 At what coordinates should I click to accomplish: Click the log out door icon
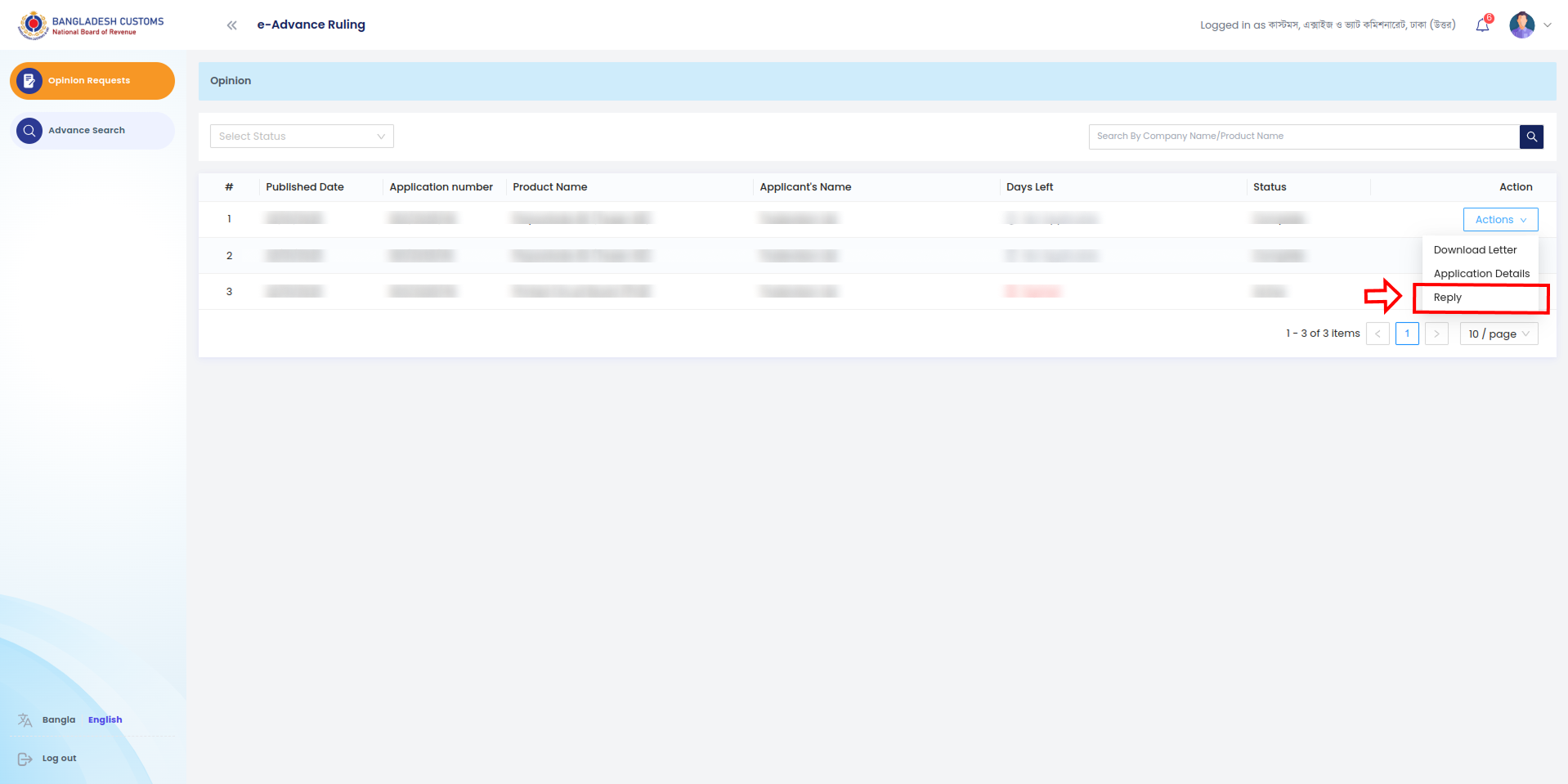pos(25,759)
